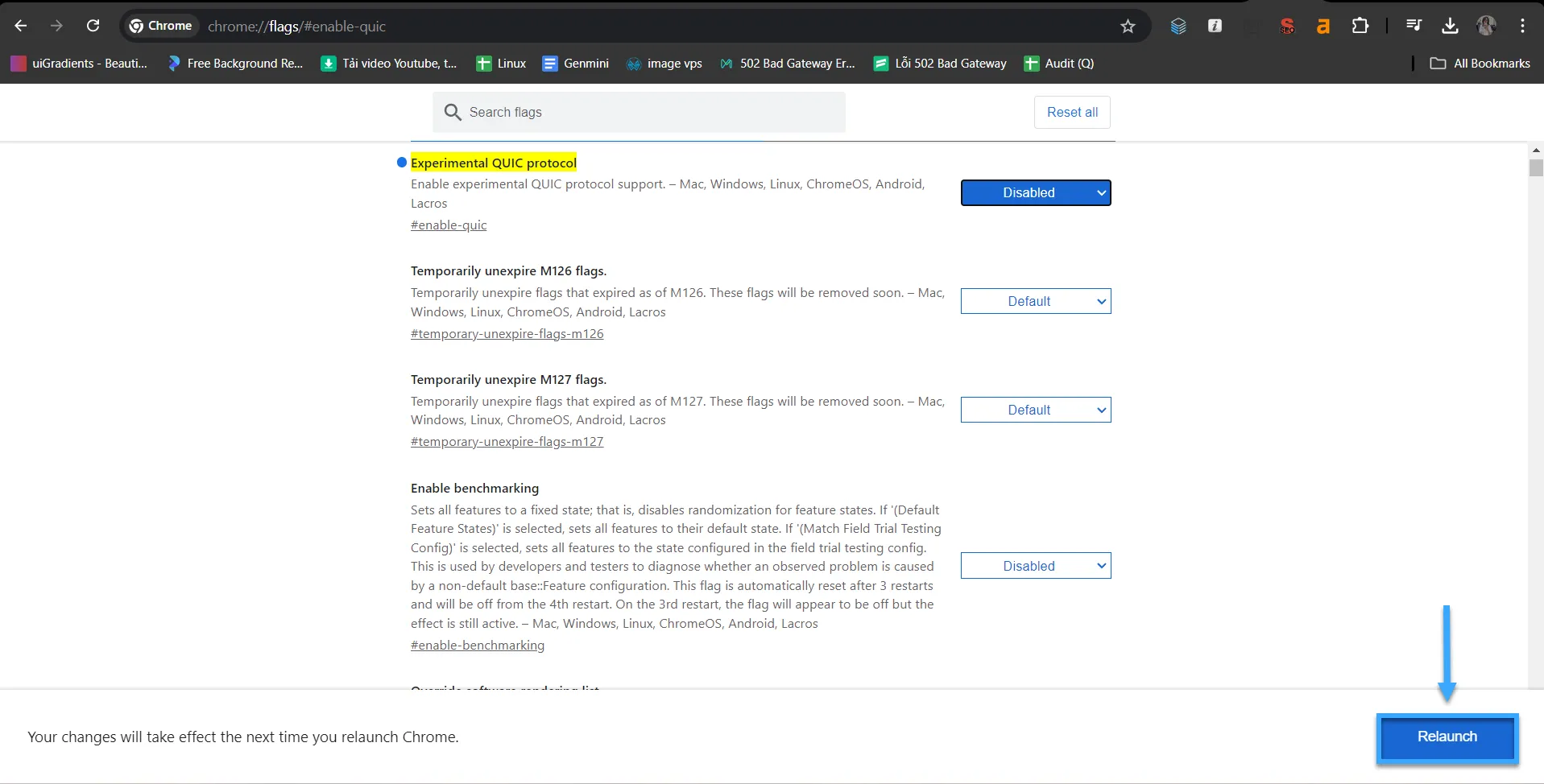Open the Experimental QUIC protocol dropdown
This screenshot has height=784, width=1544.
click(1035, 192)
